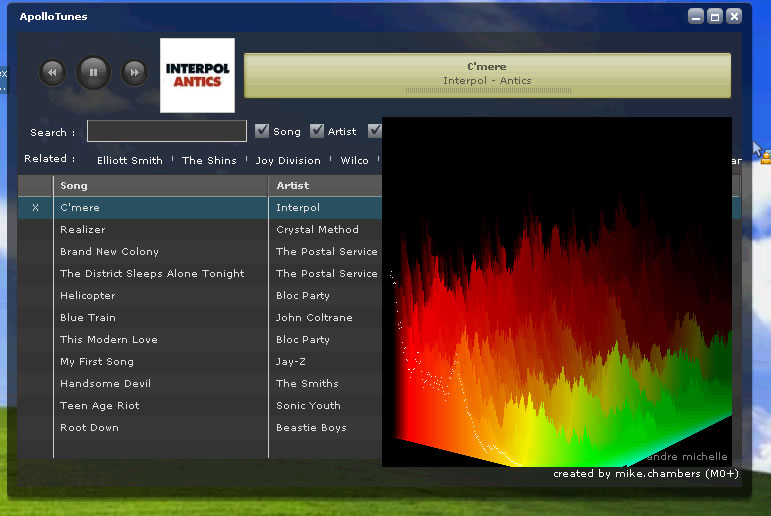Click the created by mike.chambers credit
The width and height of the screenshot is (771, 516).
[646, 474]
